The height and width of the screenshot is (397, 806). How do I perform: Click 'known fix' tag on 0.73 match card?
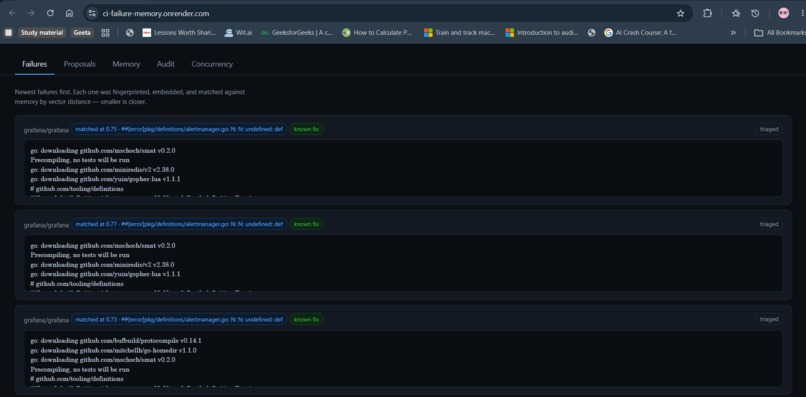tap(306, 319)
